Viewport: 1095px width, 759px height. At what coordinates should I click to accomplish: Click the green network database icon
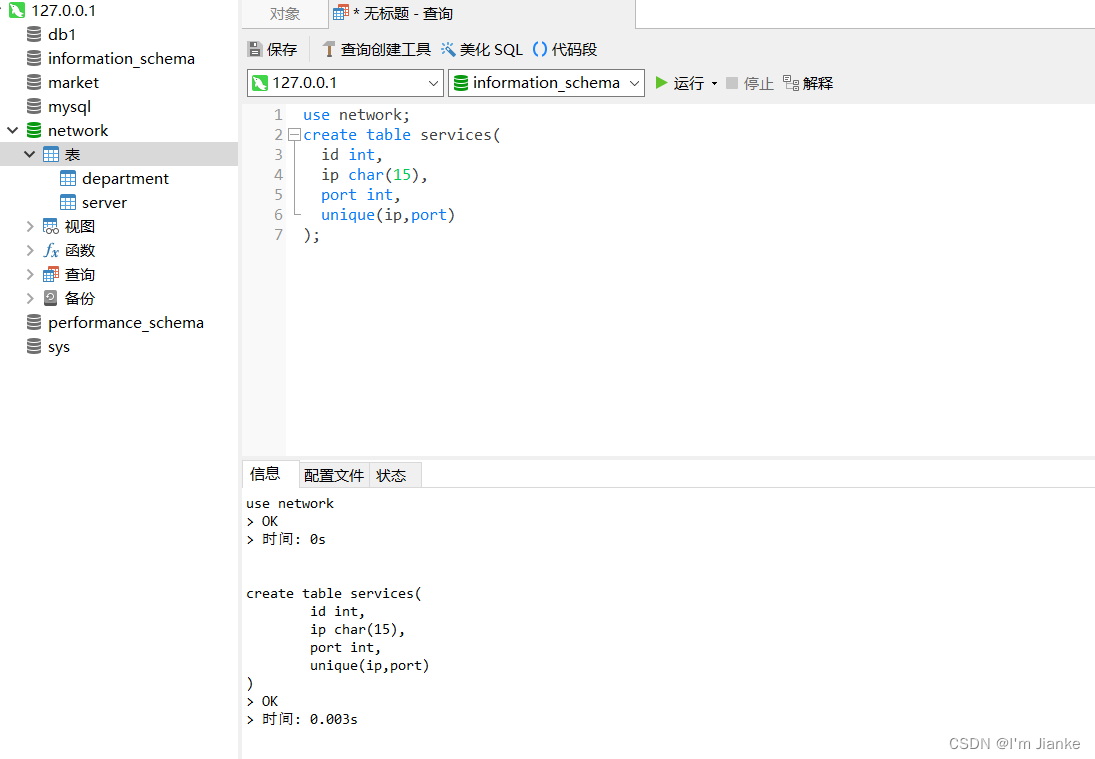coord(34,130)
